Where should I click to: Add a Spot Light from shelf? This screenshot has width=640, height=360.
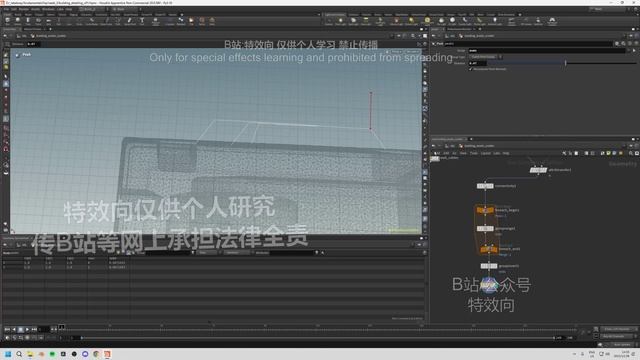click(x=353, y=21)
